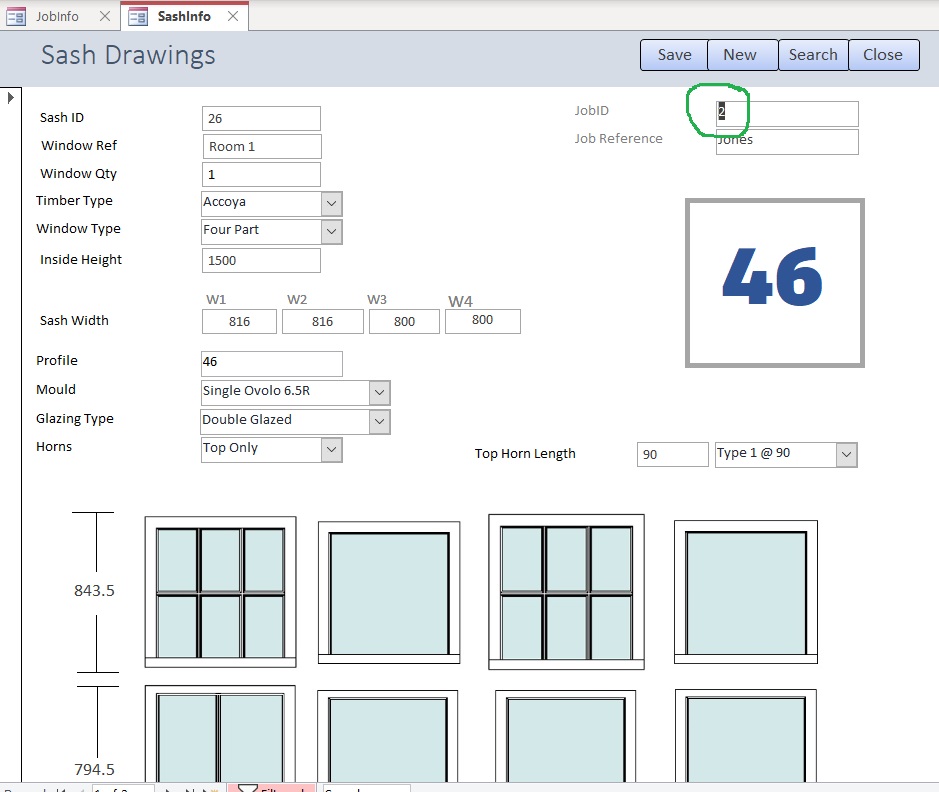This screenshot has height=792, width=939.
Task: Click the Profile field
Action: pos(272,363)
